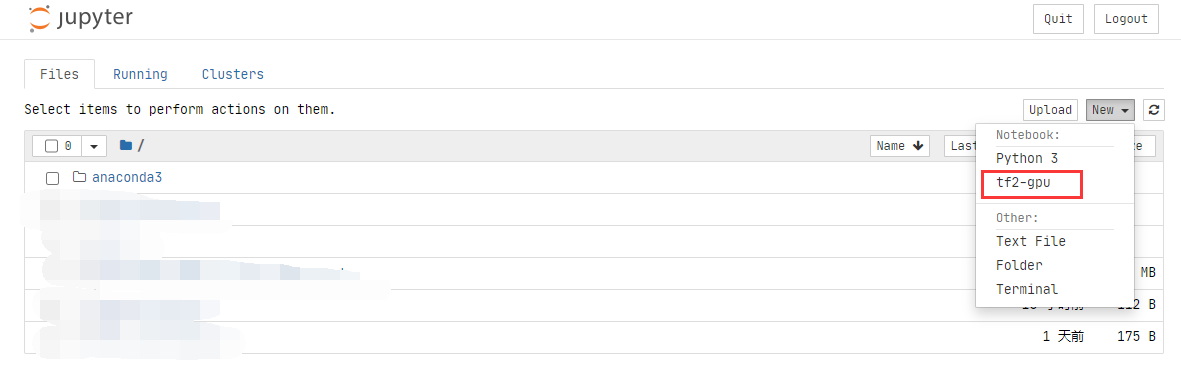Switch to the Clusters tab

[233, 74]
